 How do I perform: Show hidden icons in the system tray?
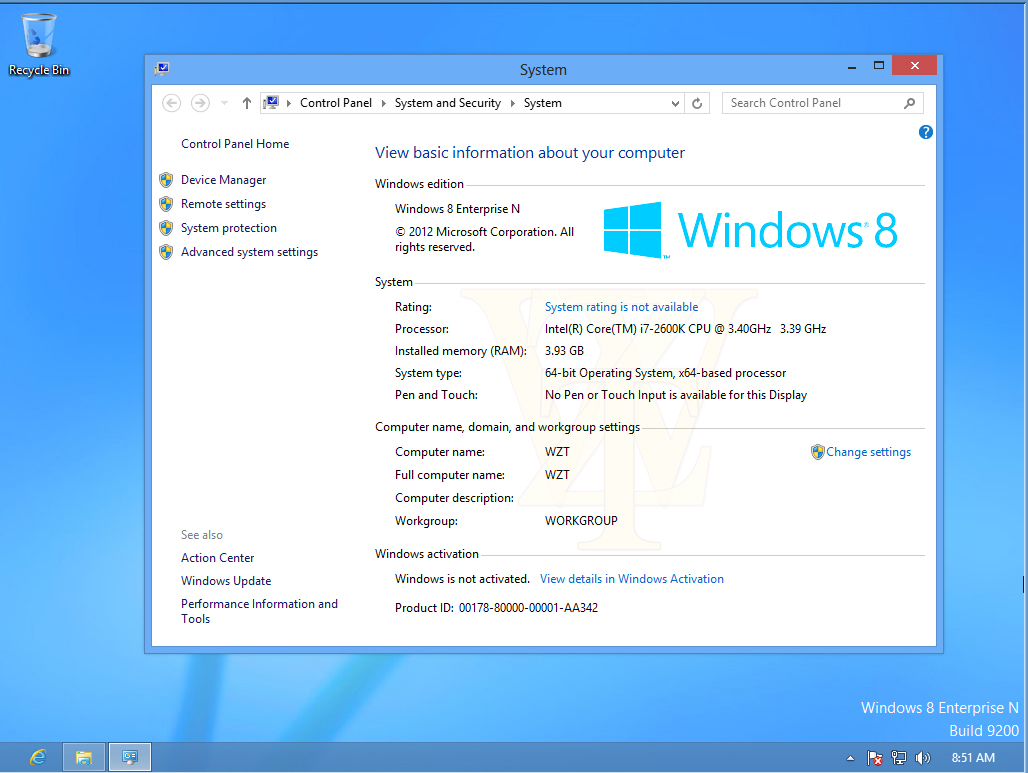click(x=851, y=758)
